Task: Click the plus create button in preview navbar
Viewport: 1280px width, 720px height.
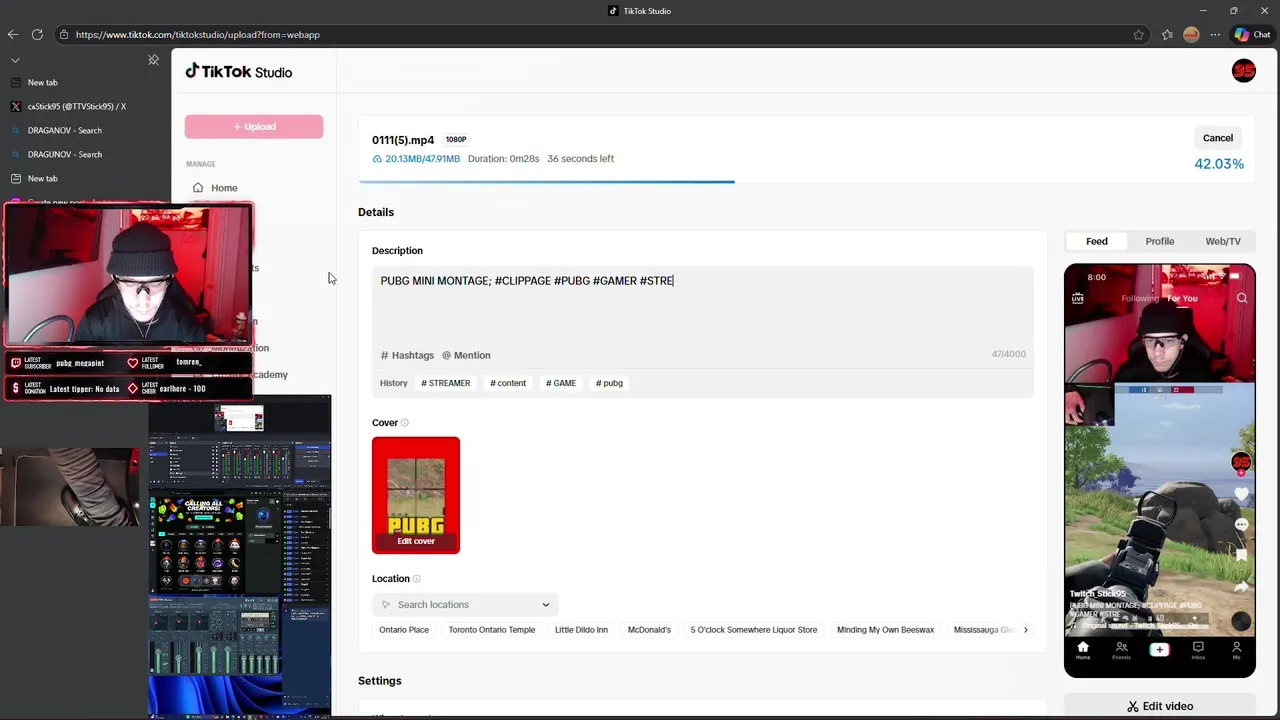Action: coord(1159,650)
